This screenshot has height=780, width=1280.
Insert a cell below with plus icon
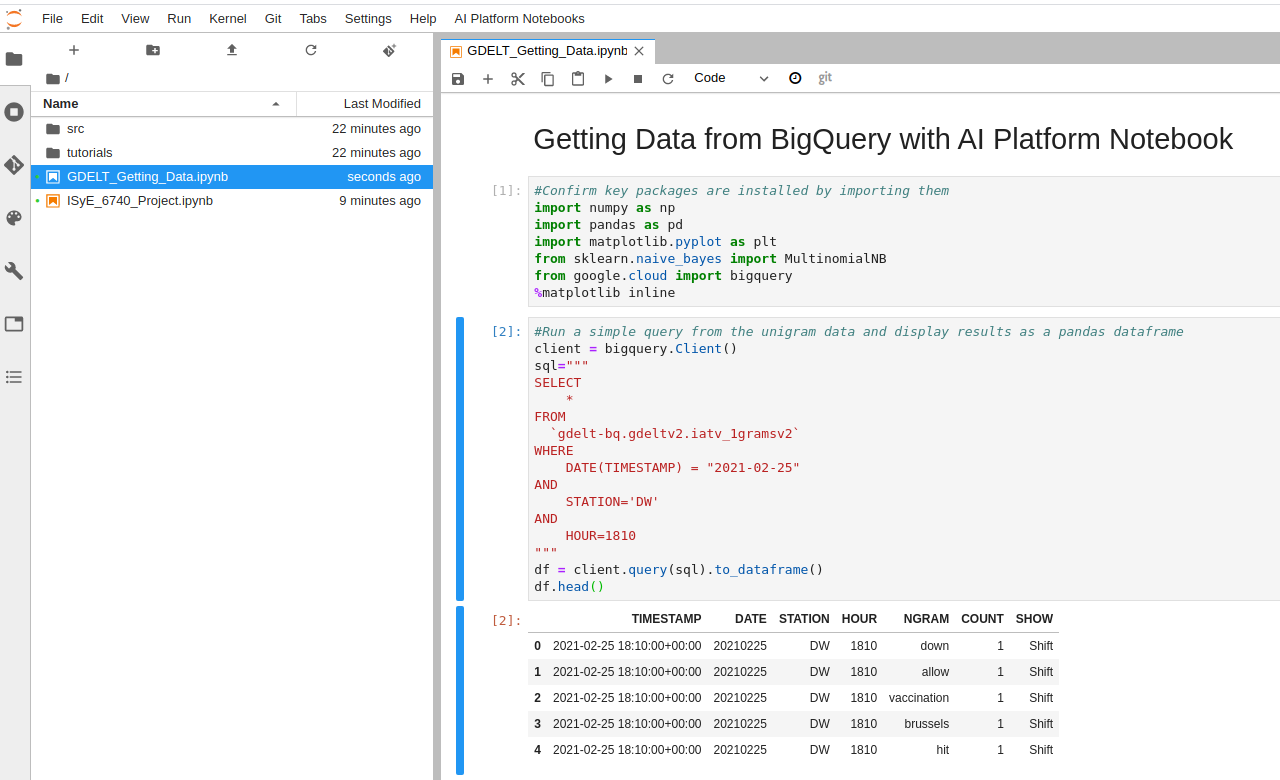click(488, 78)
